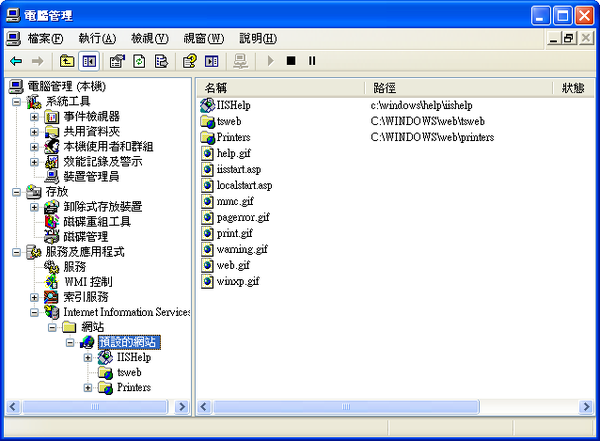The width and height of the screenshot is (600, 441).
Task: Collapse the 存放 tree node
Action: [x=16, y=192]
